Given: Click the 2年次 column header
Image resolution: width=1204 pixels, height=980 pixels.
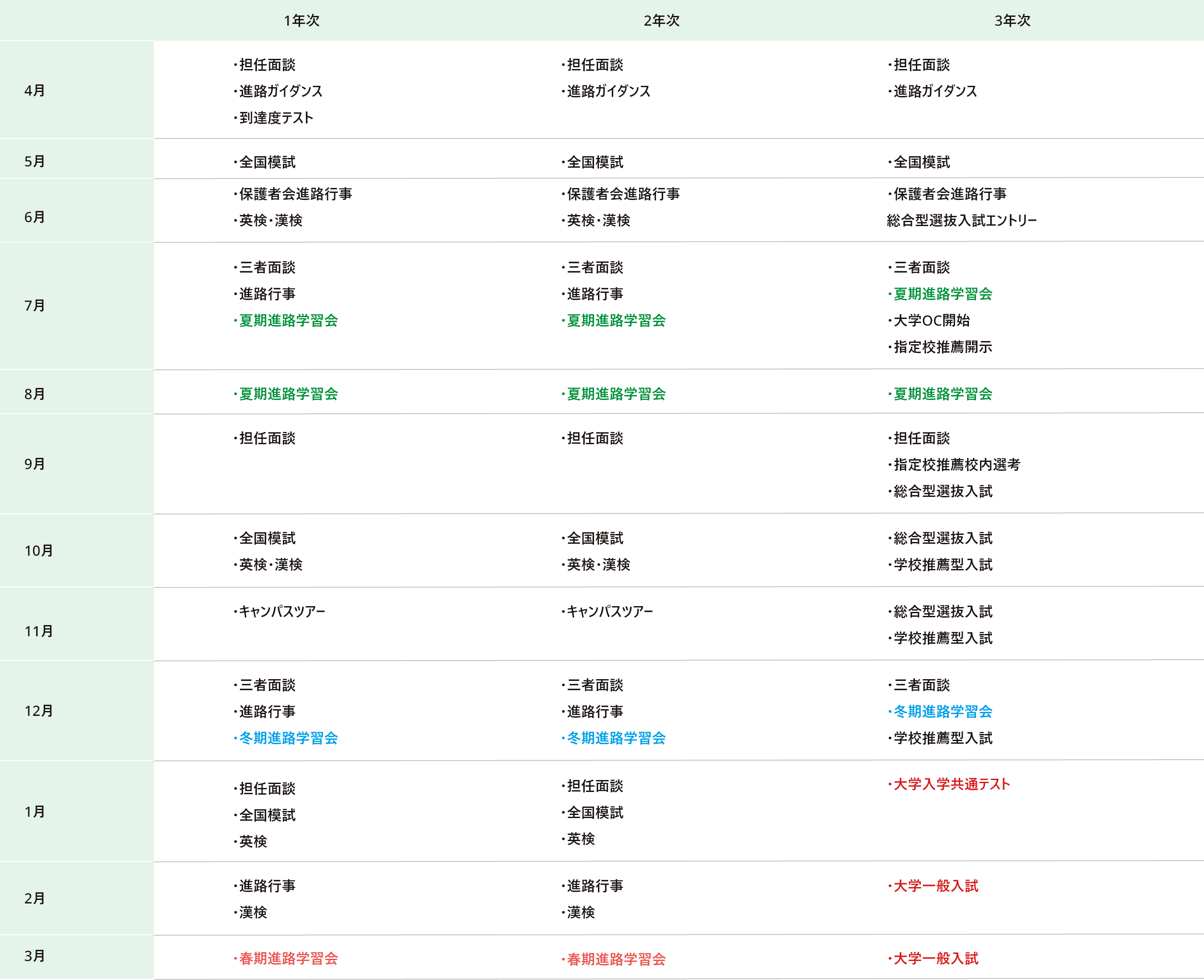Looking at the screenshot, I should (x=661, y=21).
